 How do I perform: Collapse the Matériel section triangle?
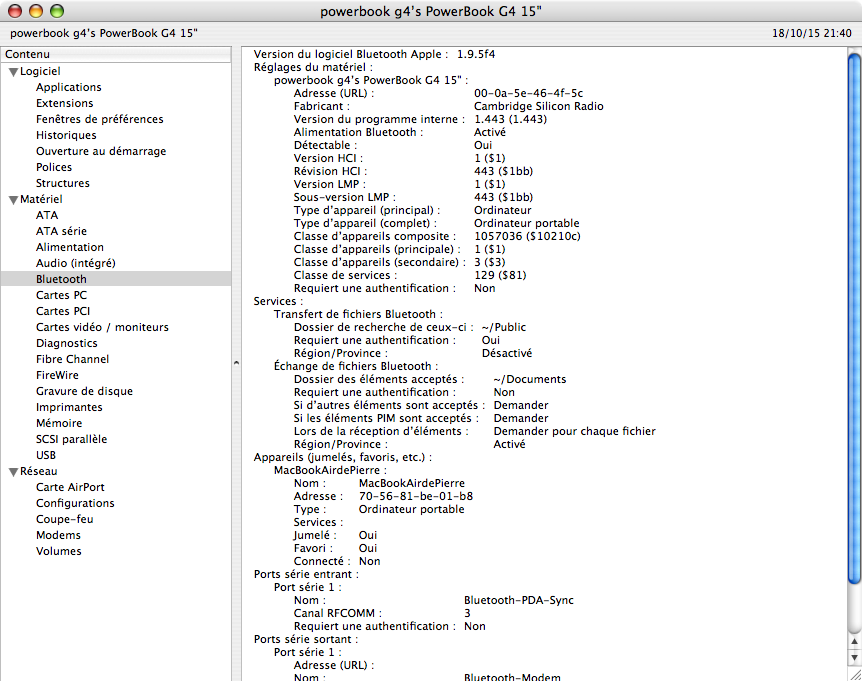(13, 200)
